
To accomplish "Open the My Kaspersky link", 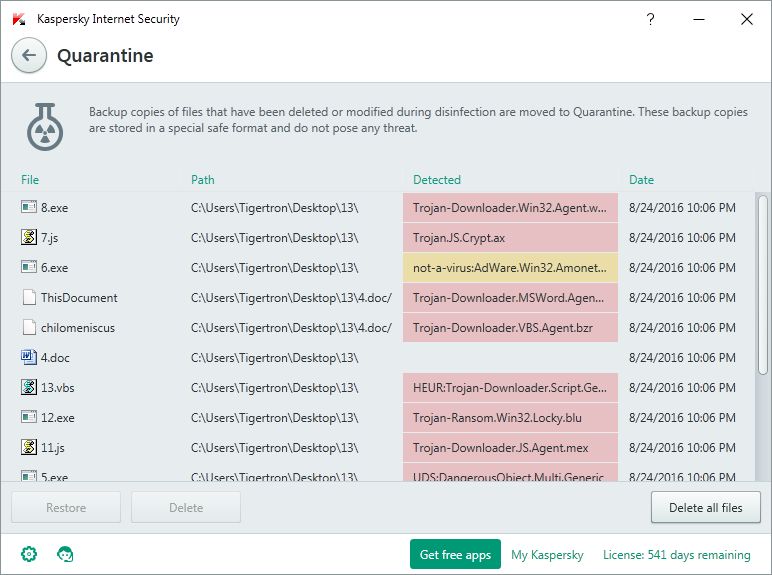I will point(547,555).
